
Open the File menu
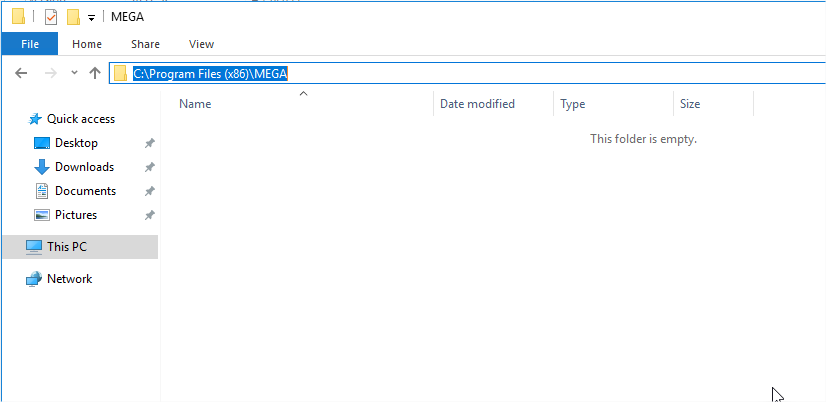(30, 44)
